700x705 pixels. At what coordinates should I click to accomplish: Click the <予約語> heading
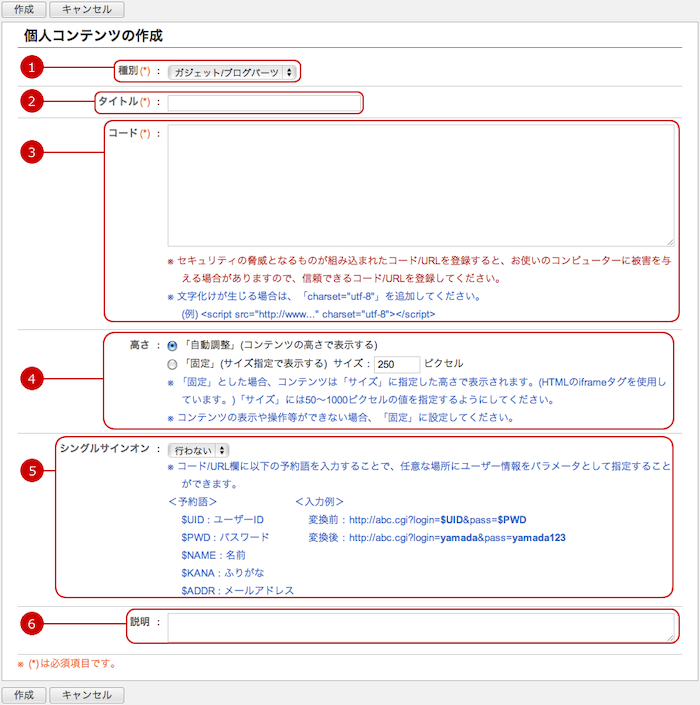coord(193,502)
